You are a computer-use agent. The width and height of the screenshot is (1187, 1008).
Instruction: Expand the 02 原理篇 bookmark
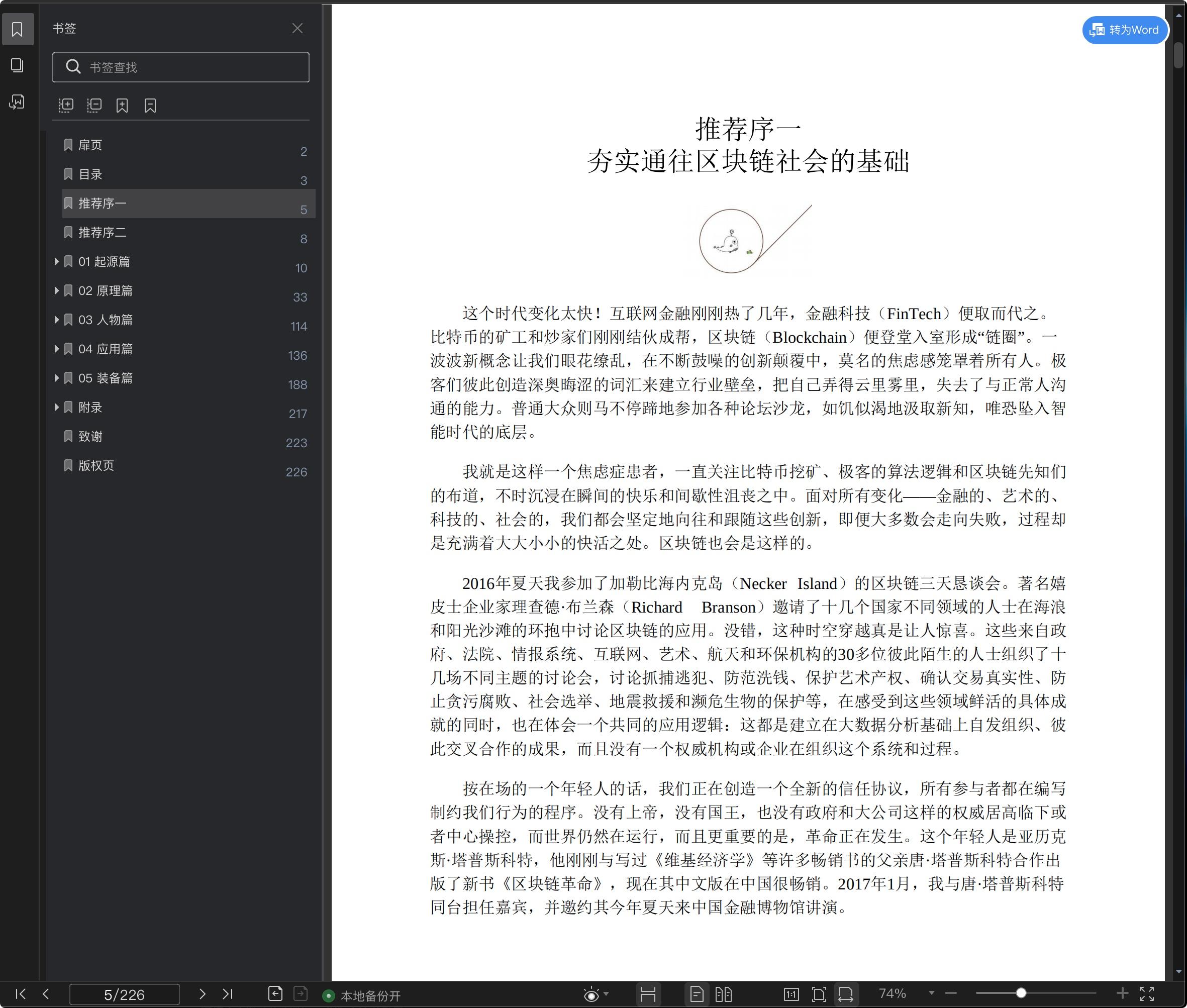coord(57,291)
